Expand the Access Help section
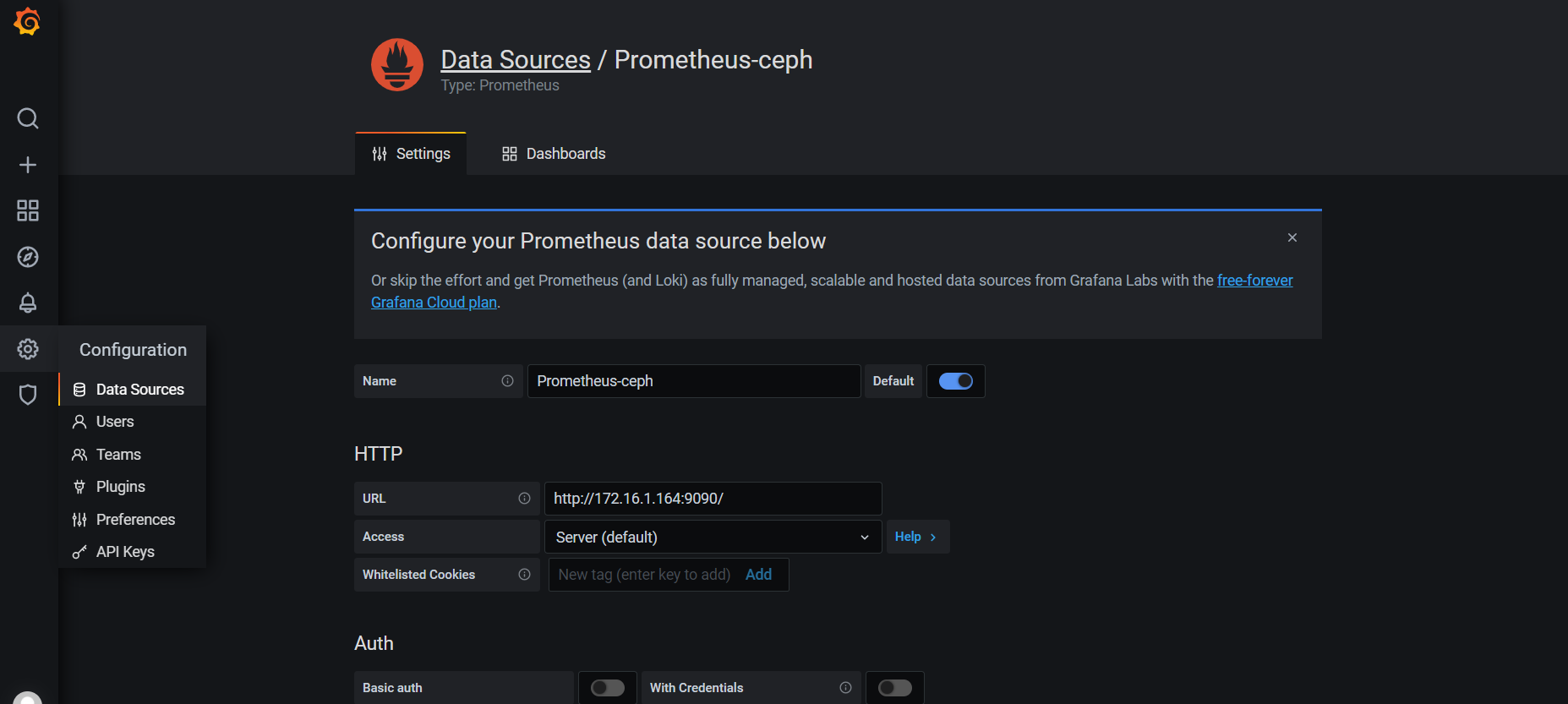Screen dimensions: 1568x704 pyautogui.click(x=916, y=537)
